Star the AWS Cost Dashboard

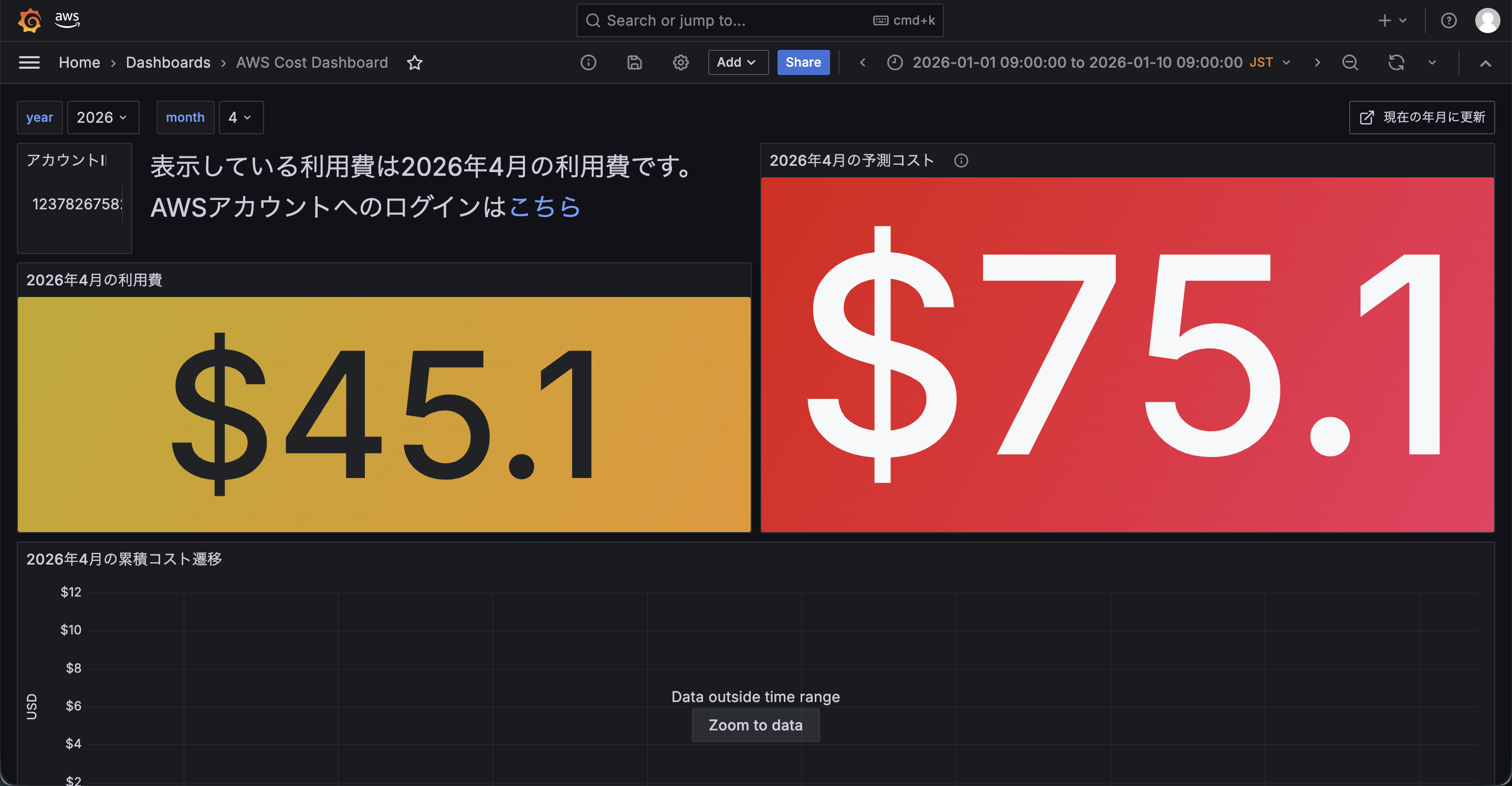(415, 62)
